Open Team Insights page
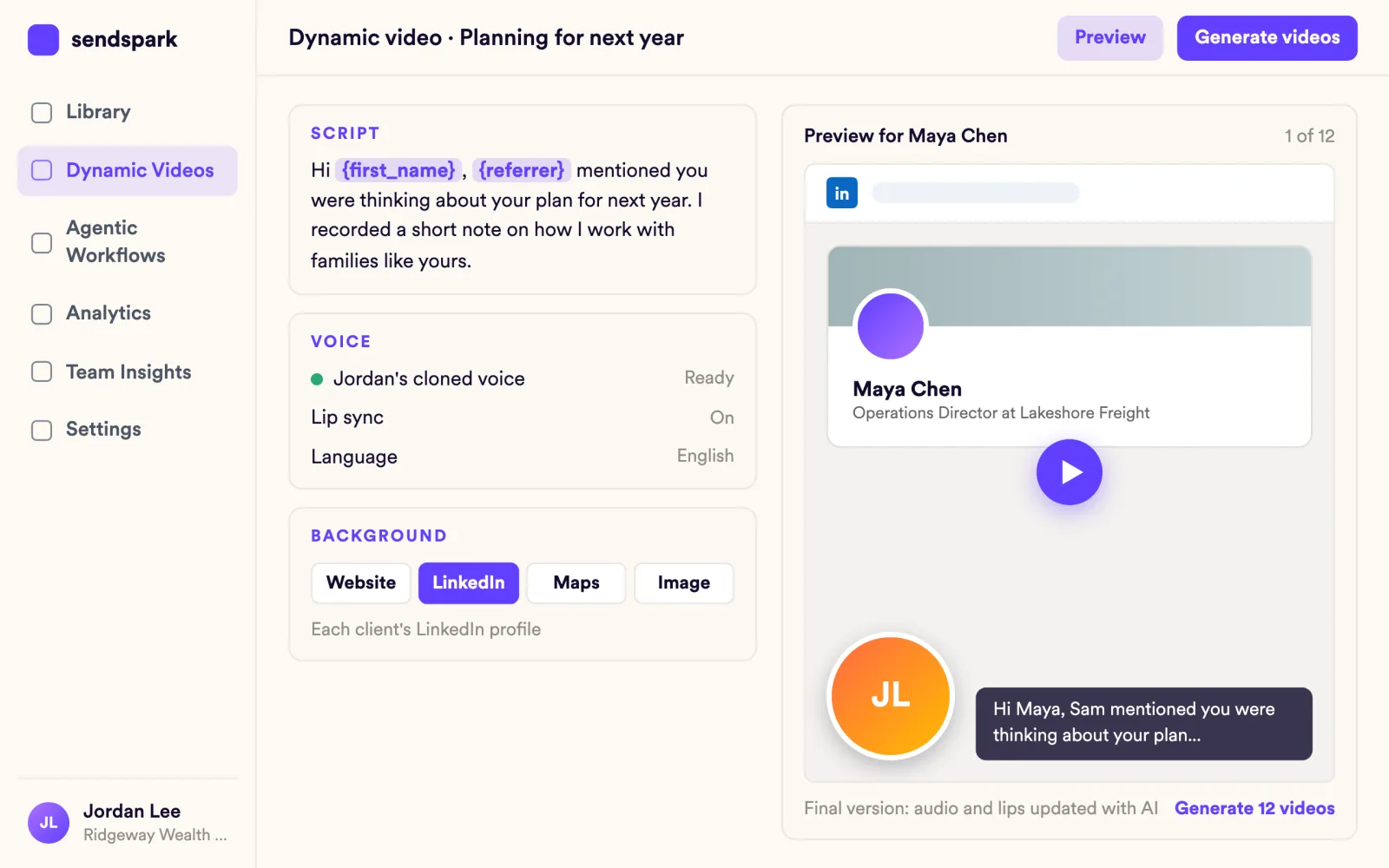The image size is (1389, 868). pyautogui.click(x=128, y=372)
